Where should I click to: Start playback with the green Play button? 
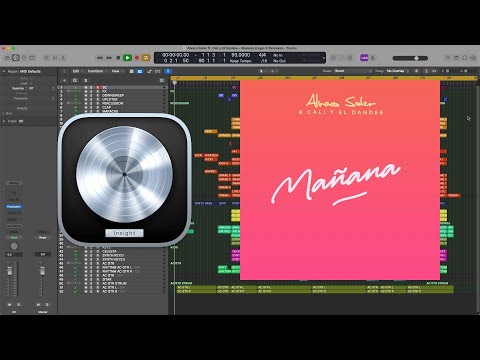127,58
